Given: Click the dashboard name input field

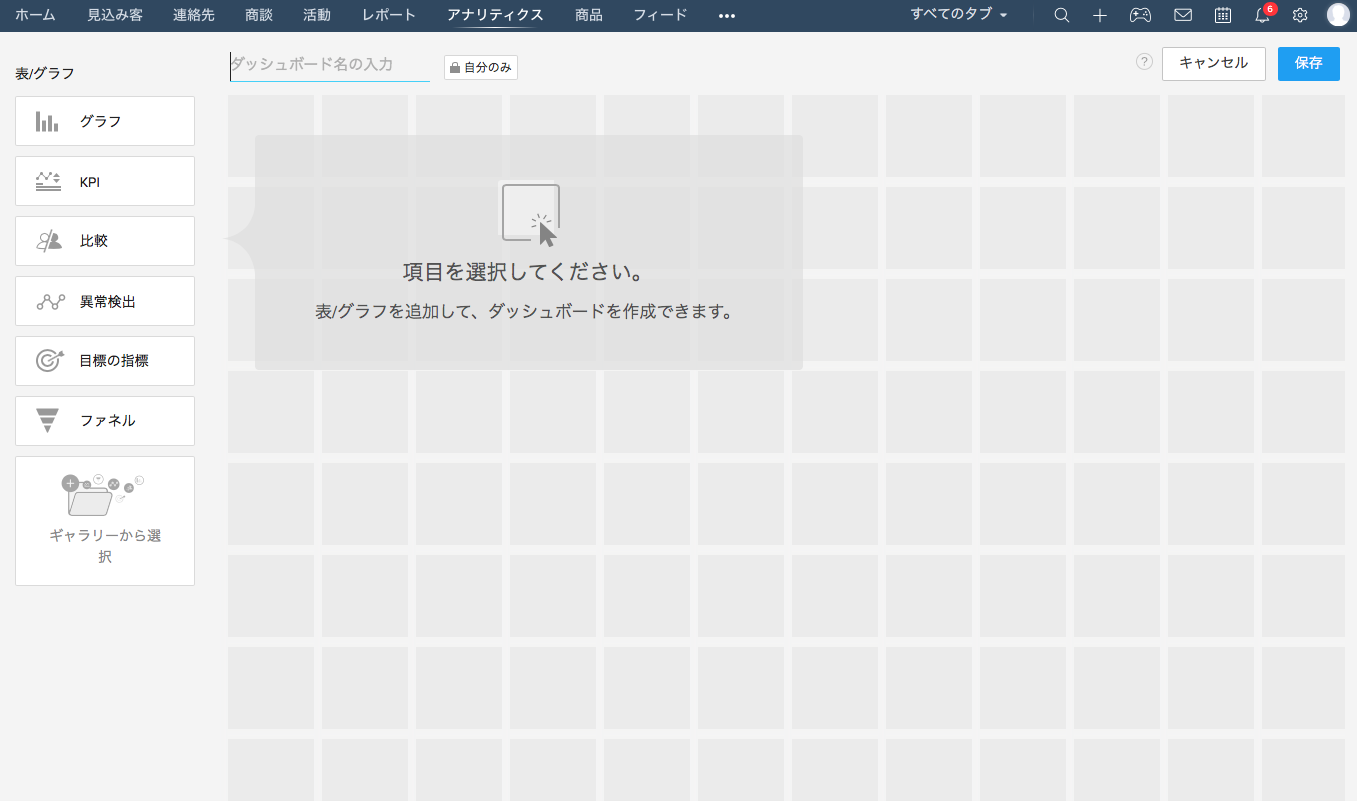Looking at the screenshot, I should (x=330, y=65).
